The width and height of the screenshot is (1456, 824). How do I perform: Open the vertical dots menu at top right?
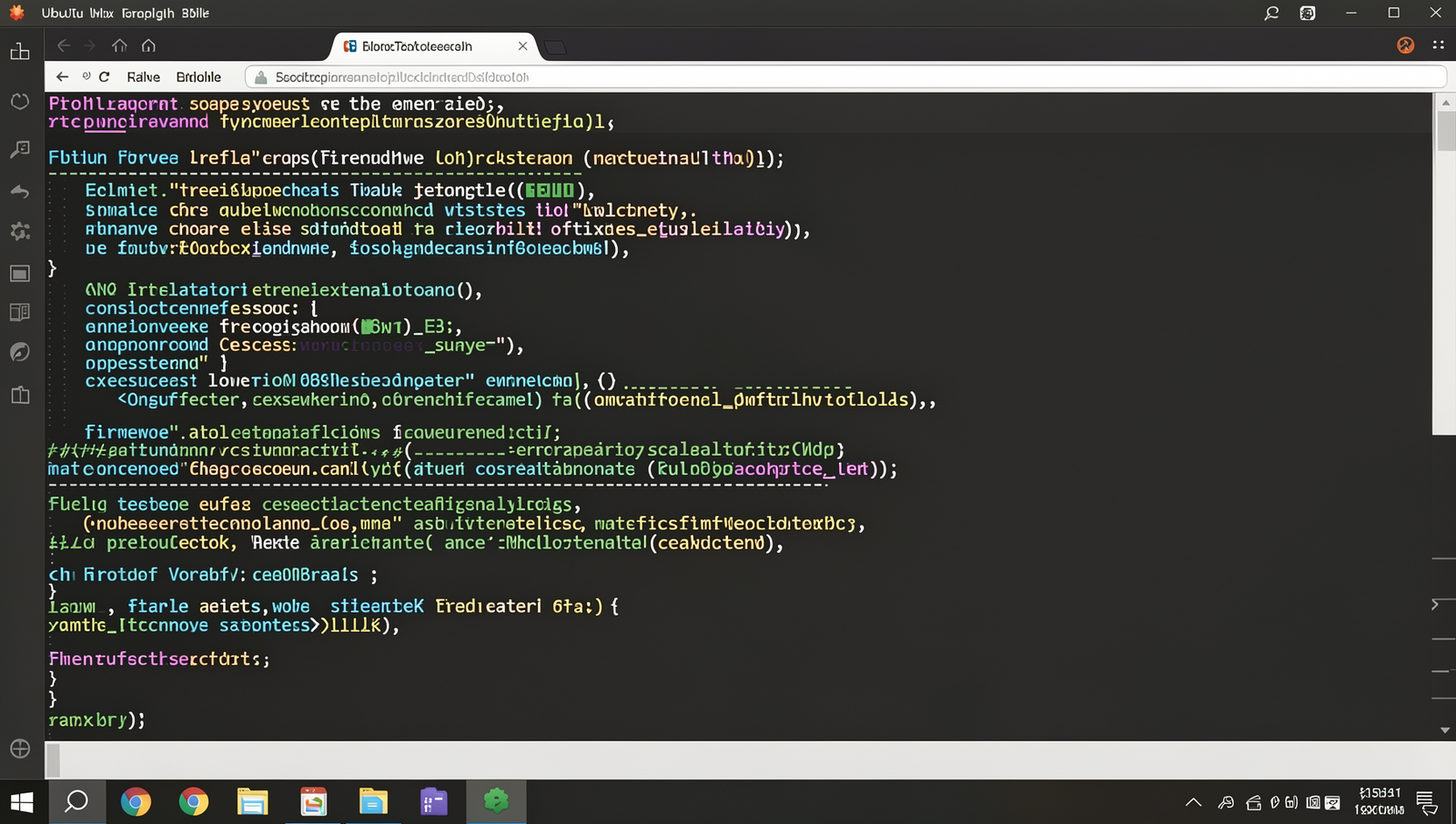(1438, 45)
